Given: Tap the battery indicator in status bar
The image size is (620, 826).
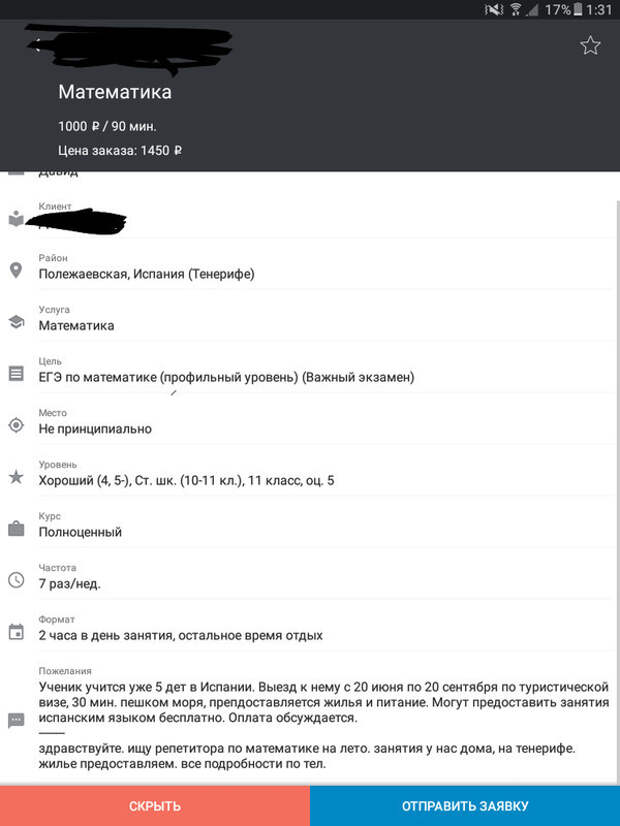Looking at the screenshot, I should [578, 10].
